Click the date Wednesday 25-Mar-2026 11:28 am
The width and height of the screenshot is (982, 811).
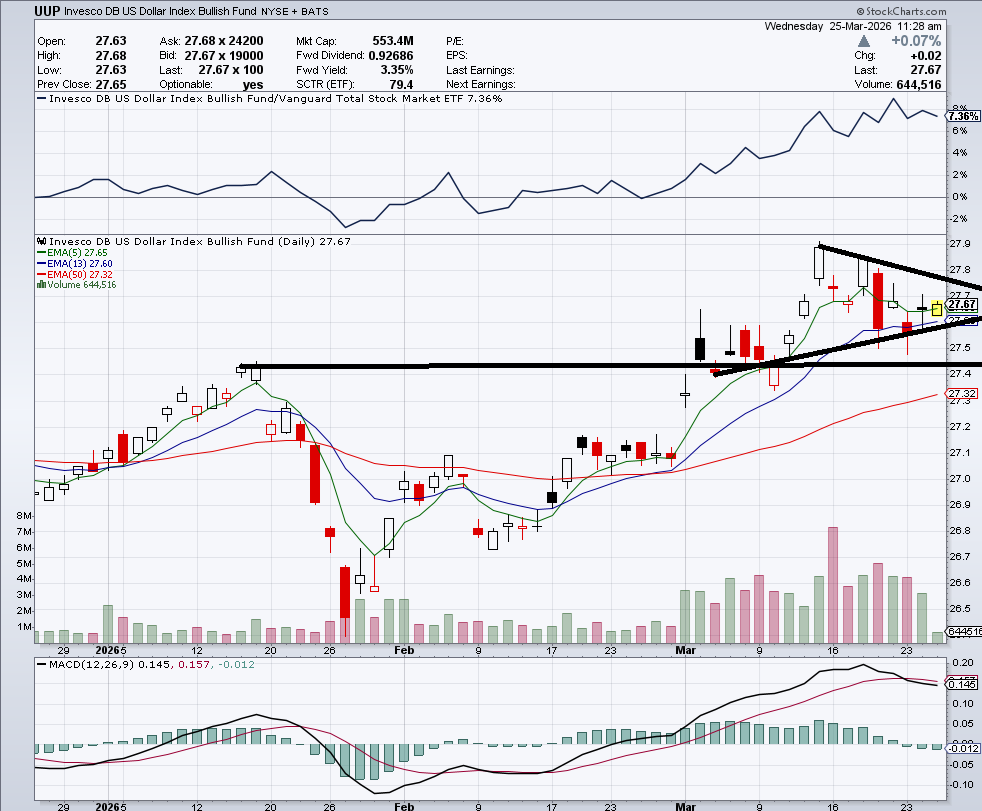(852, 26)
